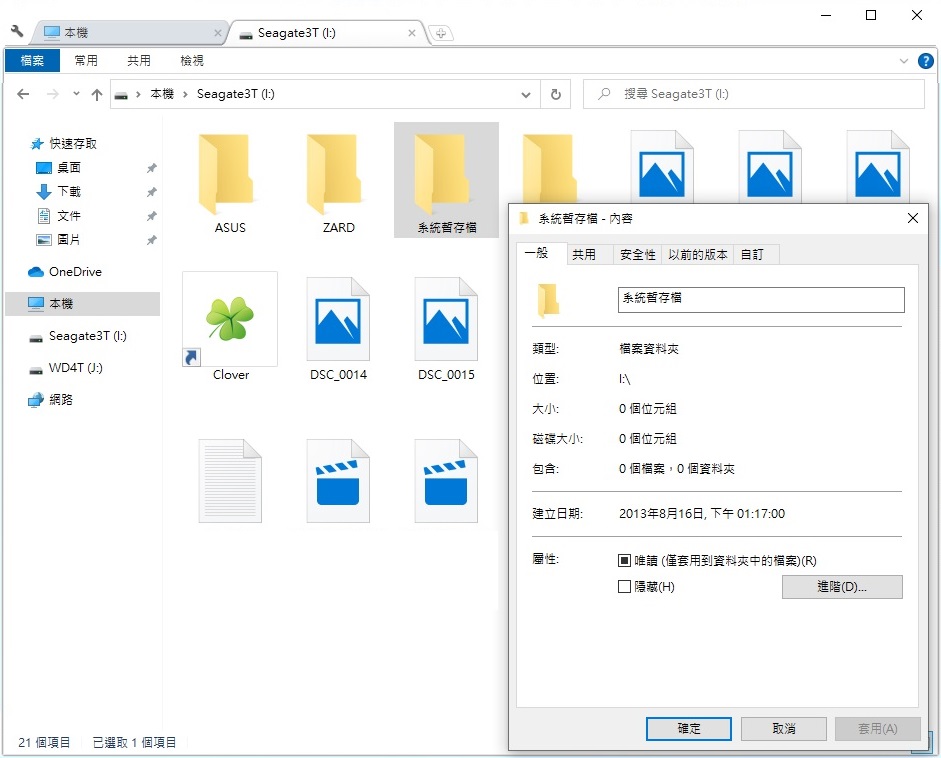941x758 pixels.
Task: Click 已選取 1 個項目 in status bar
Action: 134,742
